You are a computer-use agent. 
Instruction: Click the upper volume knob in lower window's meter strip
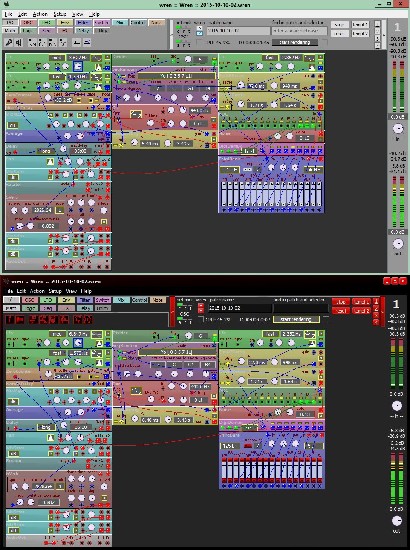point(397,406)
